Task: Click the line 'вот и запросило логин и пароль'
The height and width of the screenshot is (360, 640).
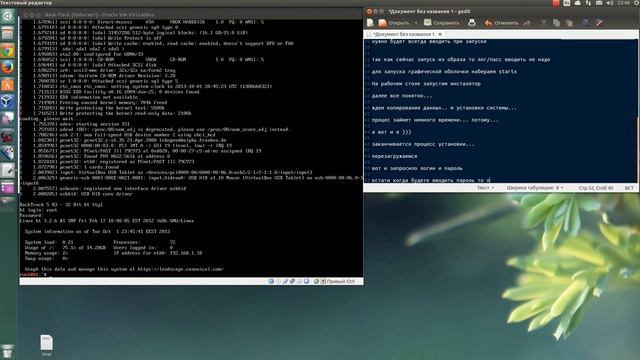Action: pyautogui.click(x=417, y=168)
